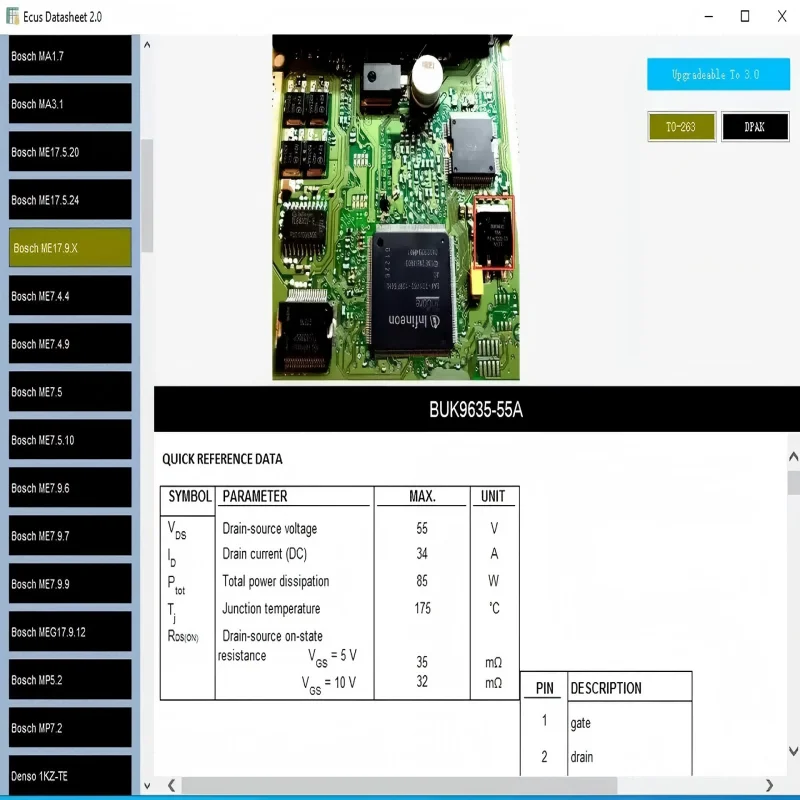Select Bosch ME7.4.4 from the list
Screen dimensions: 800x800
[69, 295]
